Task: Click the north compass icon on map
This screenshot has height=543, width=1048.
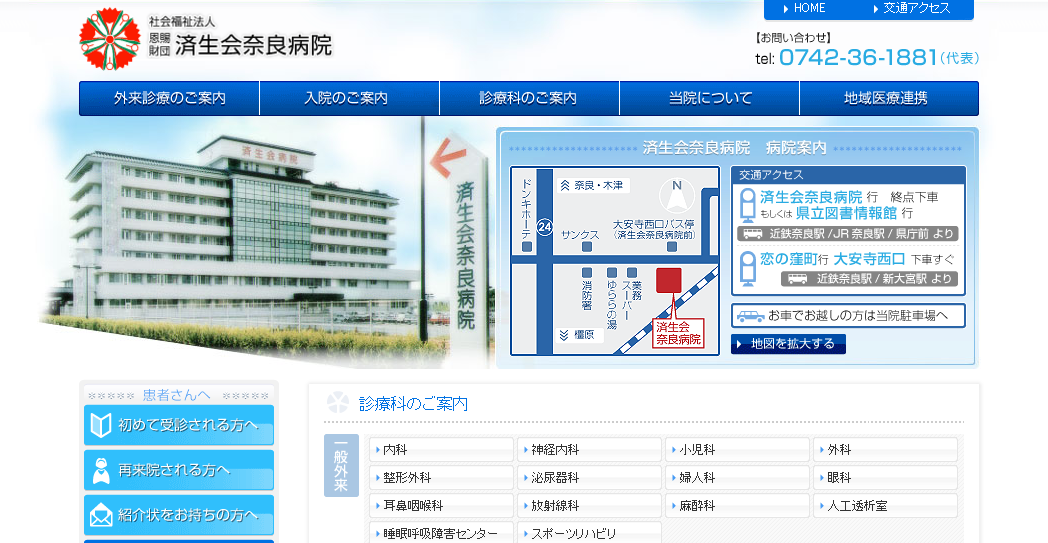Action: coord(676,196)
